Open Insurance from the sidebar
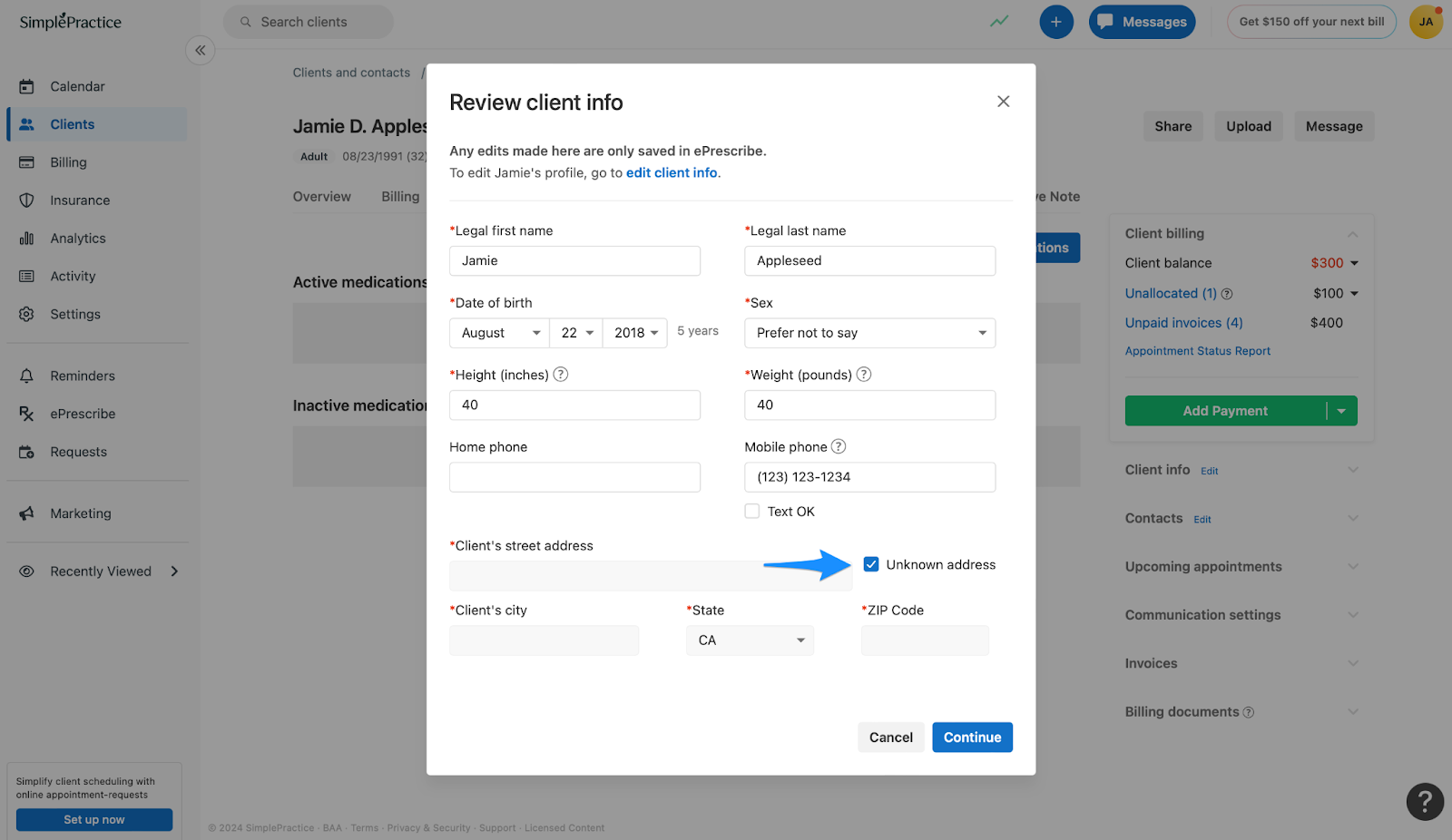 (x=80, y=200)
